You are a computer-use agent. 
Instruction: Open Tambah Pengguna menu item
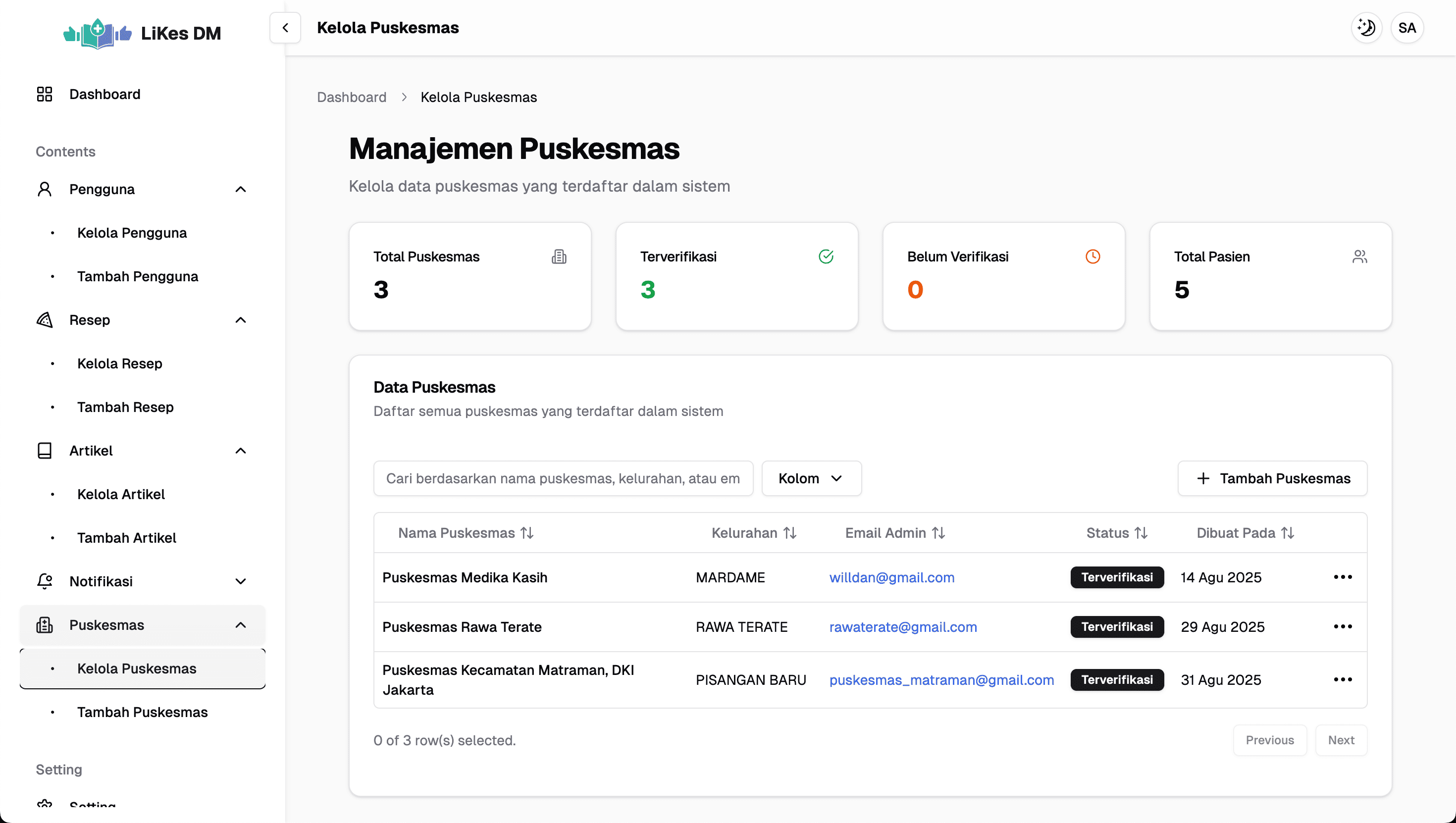pyautogui.click(x=143, y=276)
